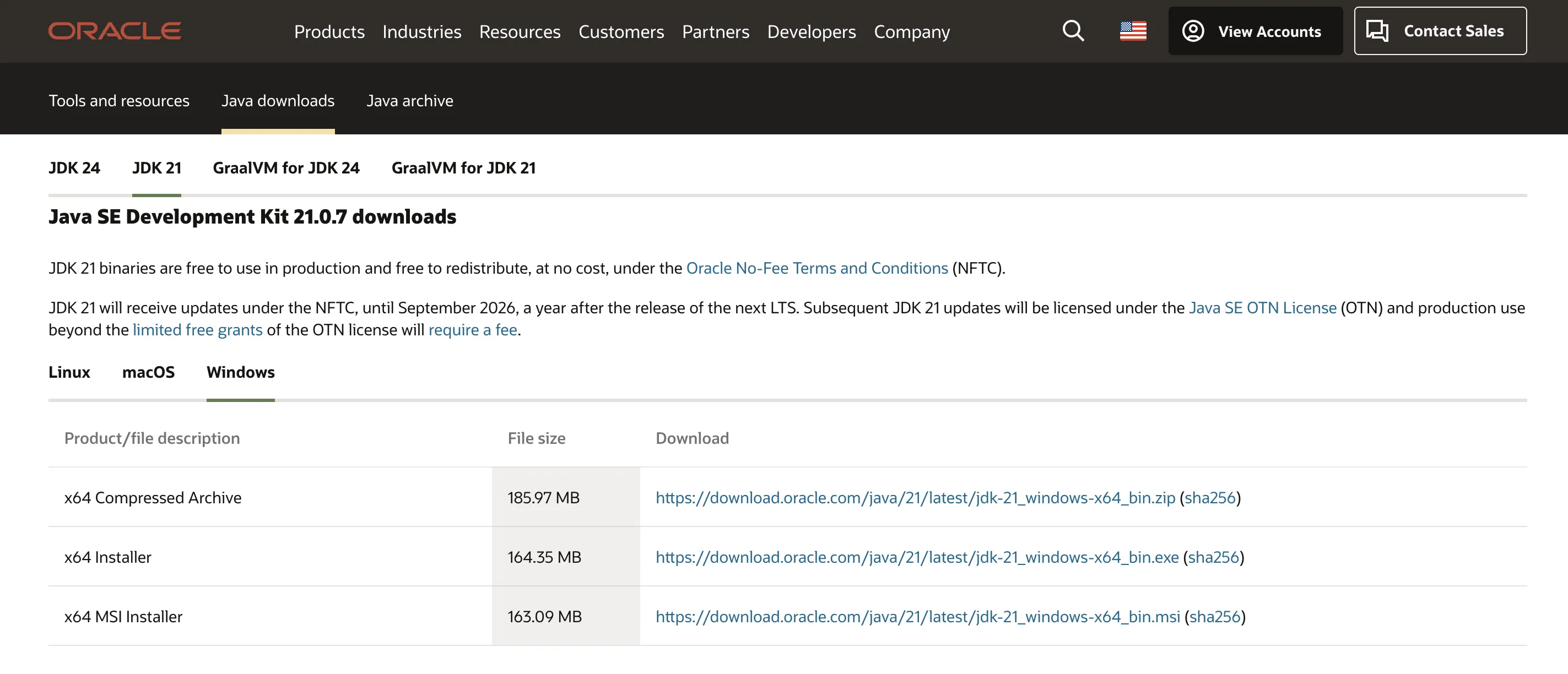
Task: Click the x64 Compressed Archive description
Action: pyautogui.click(x=153, y=498)
